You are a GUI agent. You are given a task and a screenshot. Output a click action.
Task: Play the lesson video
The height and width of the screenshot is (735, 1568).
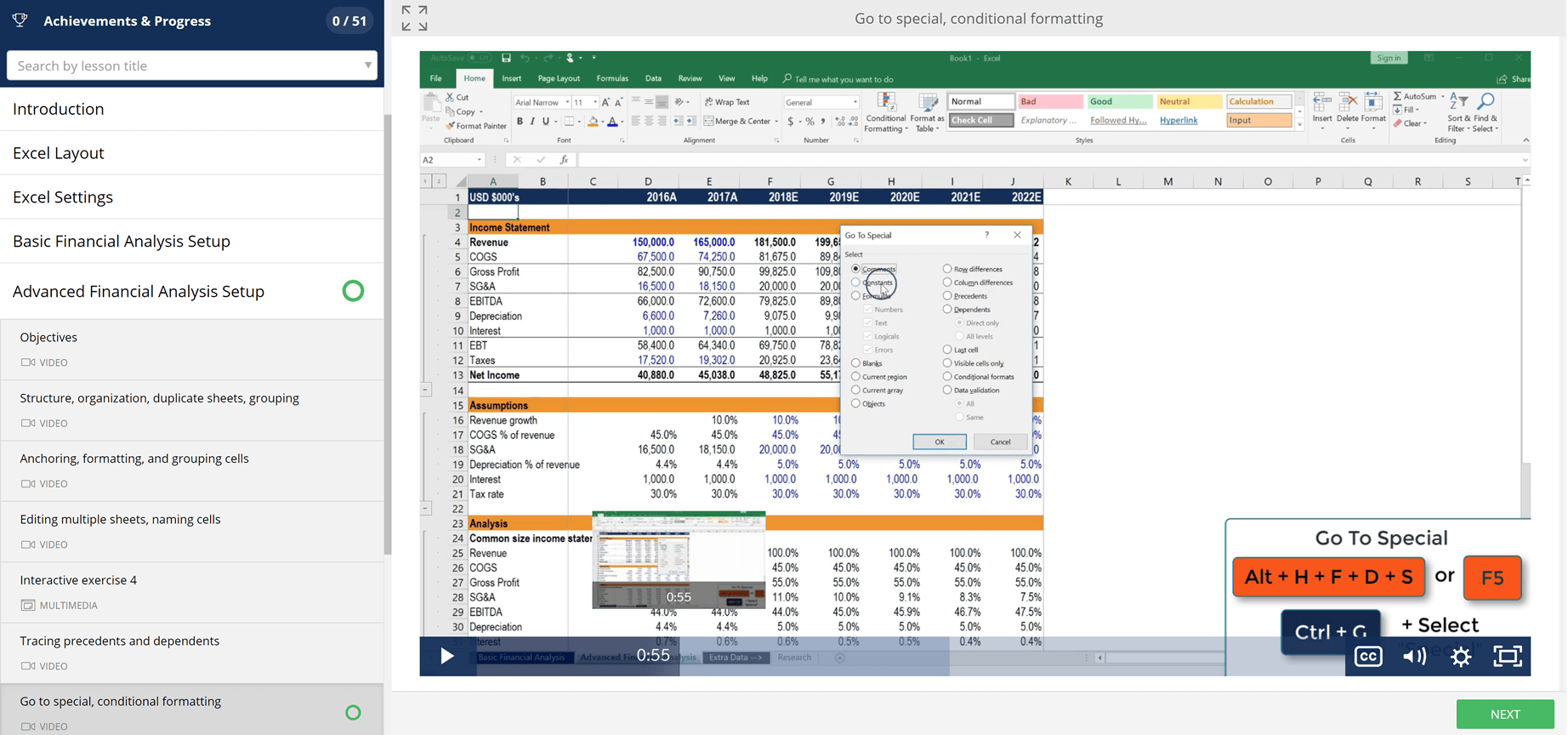click(x=446, y=656)
